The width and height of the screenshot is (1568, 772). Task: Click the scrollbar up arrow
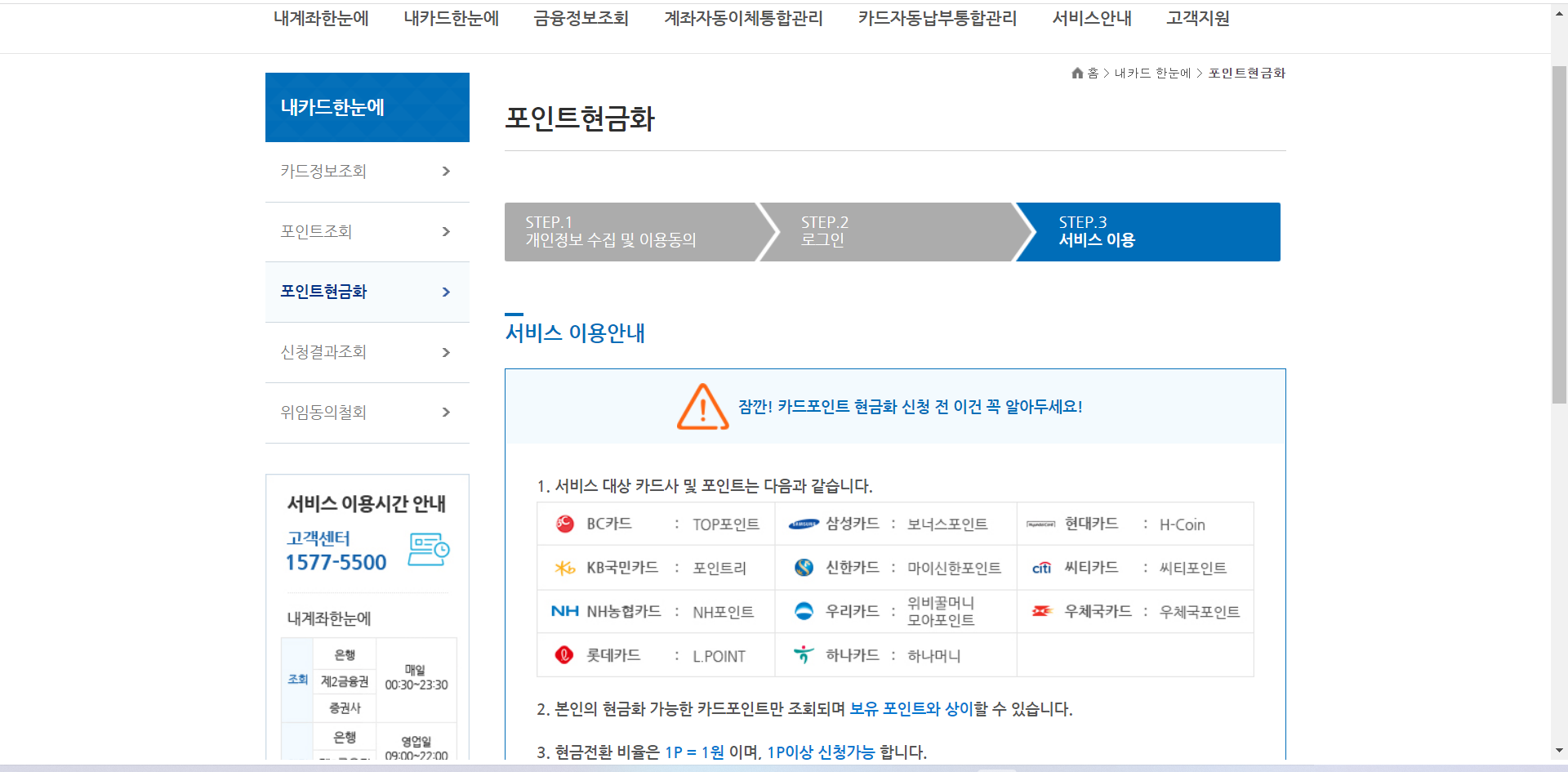coord(1559,13)
